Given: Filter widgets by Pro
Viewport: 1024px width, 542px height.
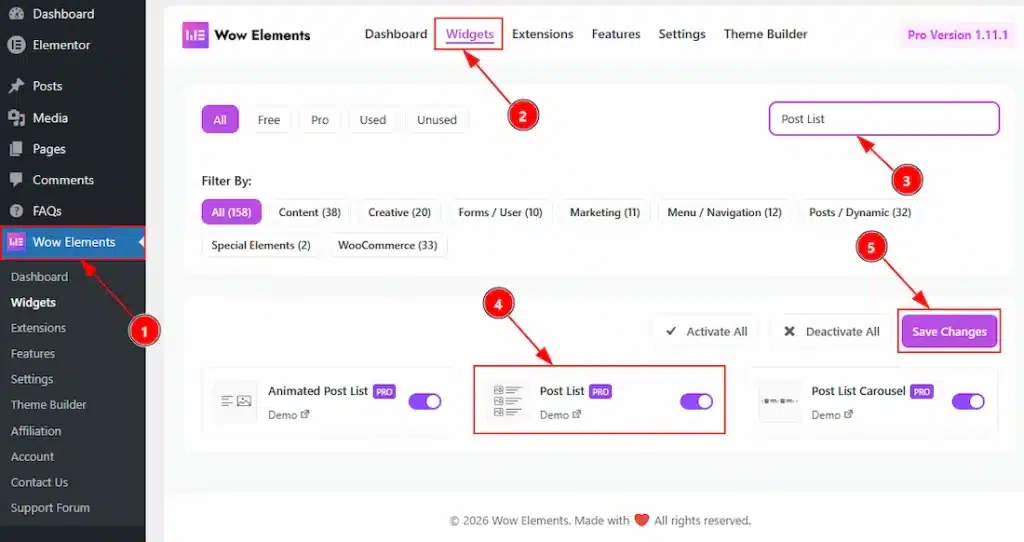Looking at the screenshot, I should tap(320, 120).
